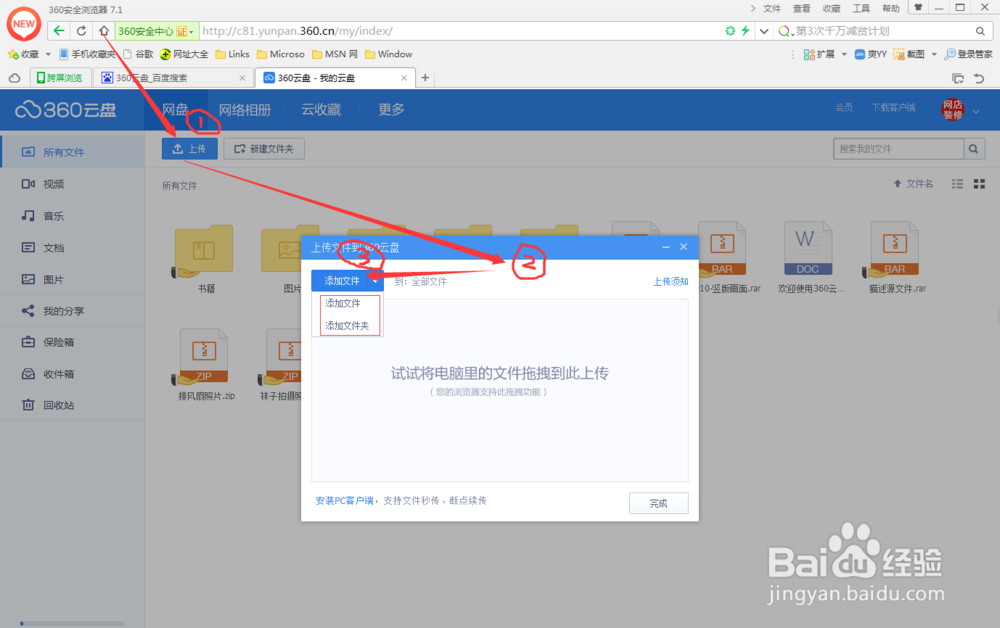Open the Window bookmark folder
1000x628 pixels.
(x=388, y=54)
